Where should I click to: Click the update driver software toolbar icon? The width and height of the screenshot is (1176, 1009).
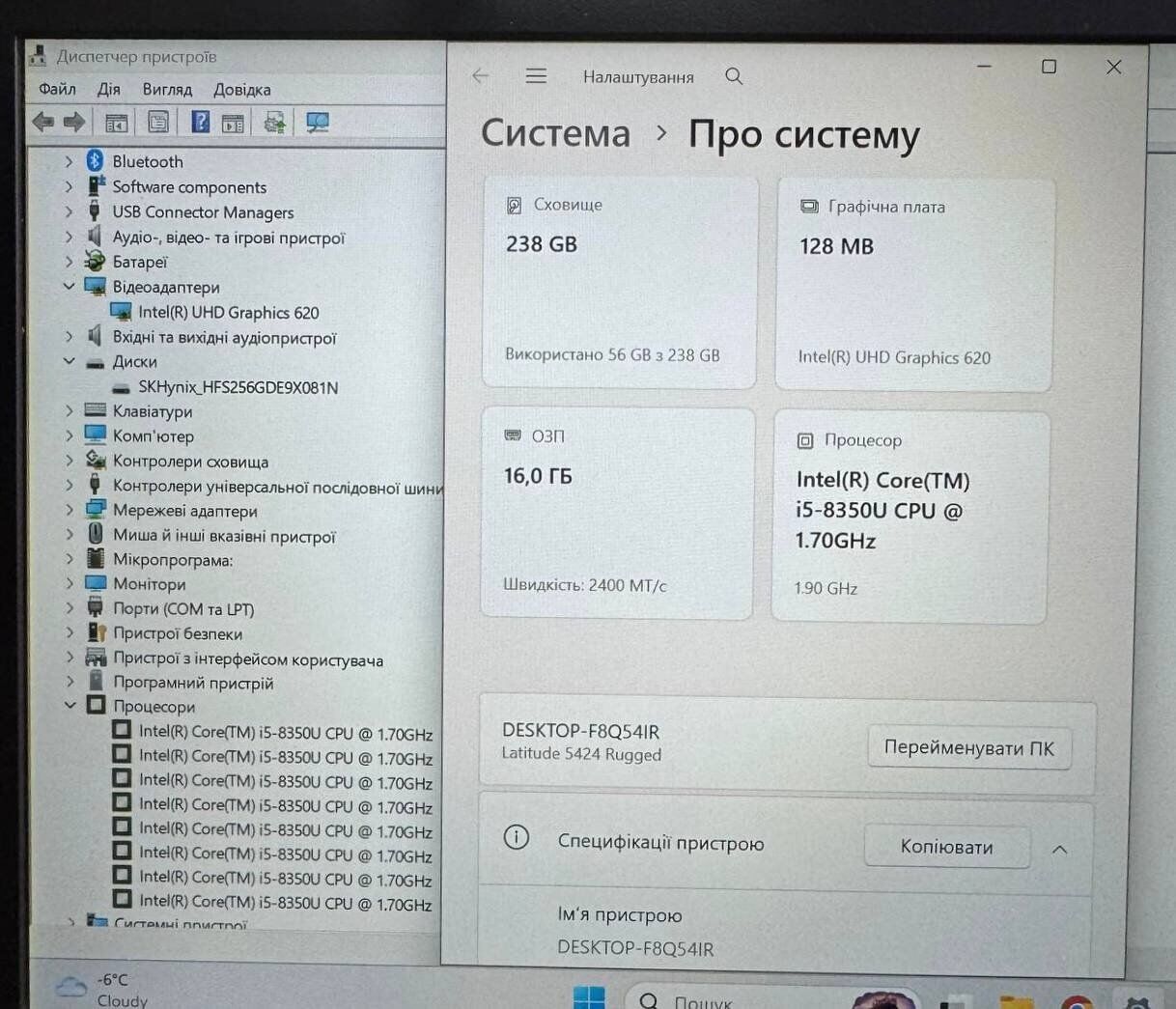click(275, 122)
